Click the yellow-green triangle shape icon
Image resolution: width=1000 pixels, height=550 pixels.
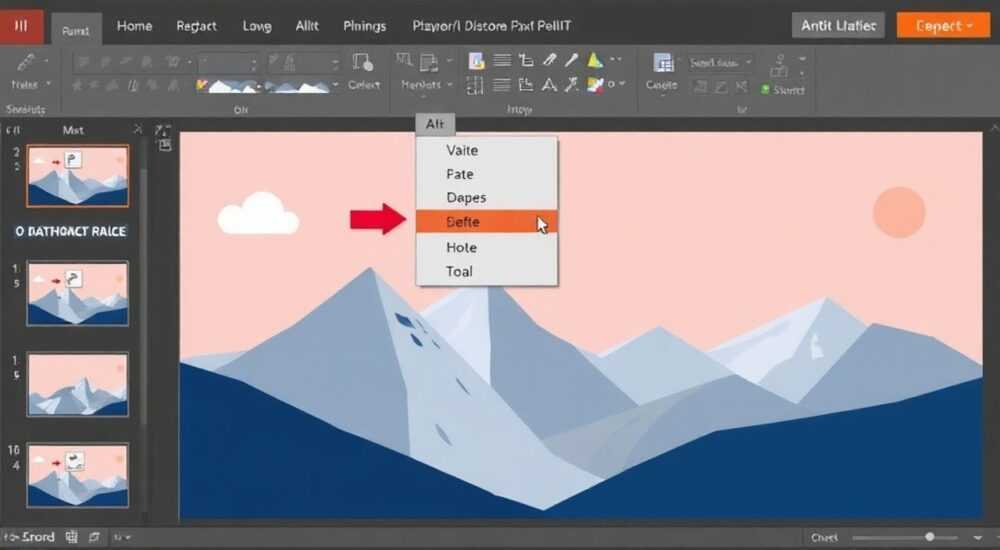[x=595, y=61]
